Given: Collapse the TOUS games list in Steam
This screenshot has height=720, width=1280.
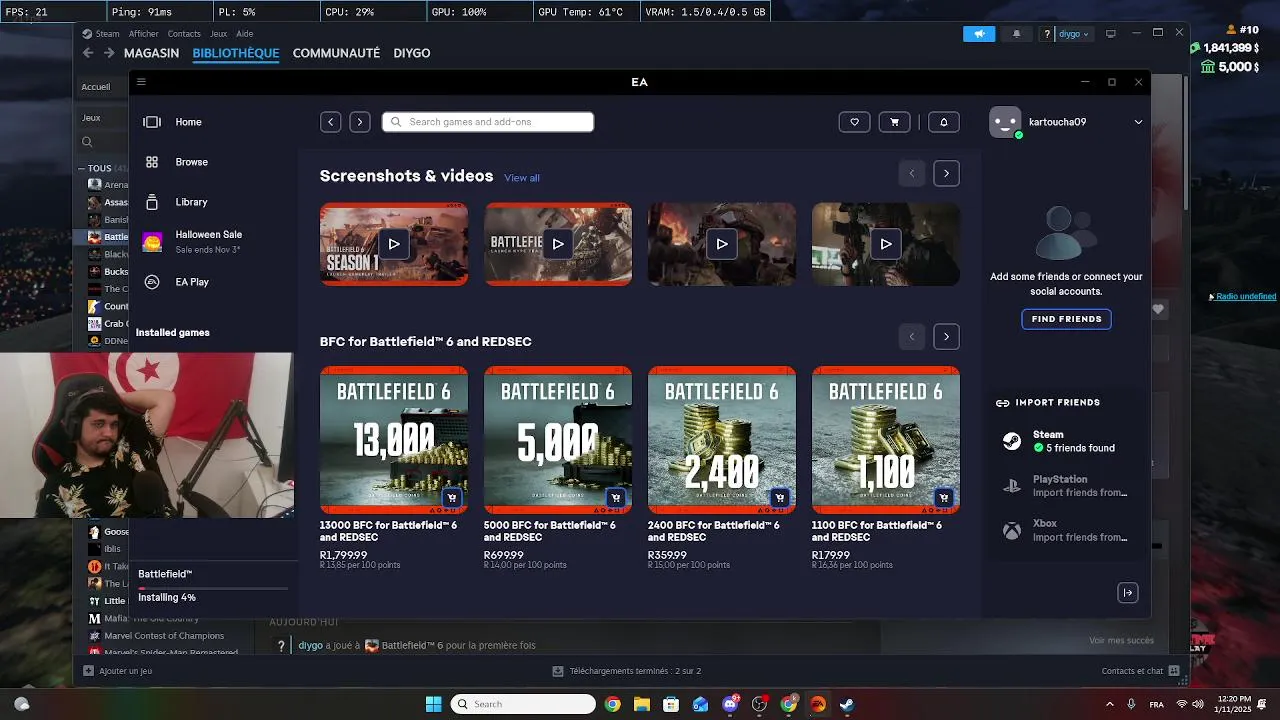Looking at the screenshot, I should point(83,169).
